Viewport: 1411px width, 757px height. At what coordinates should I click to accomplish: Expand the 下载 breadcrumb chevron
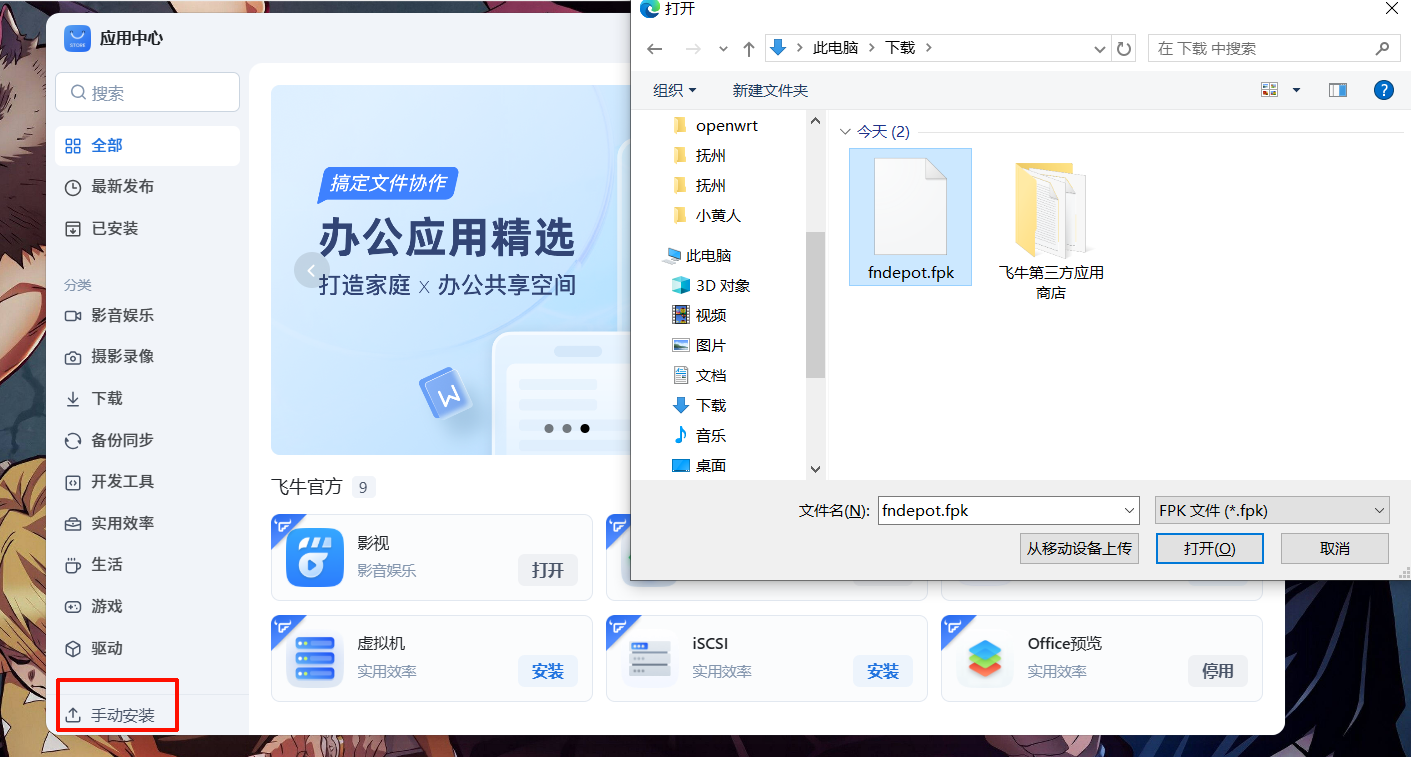coord(929,48)
